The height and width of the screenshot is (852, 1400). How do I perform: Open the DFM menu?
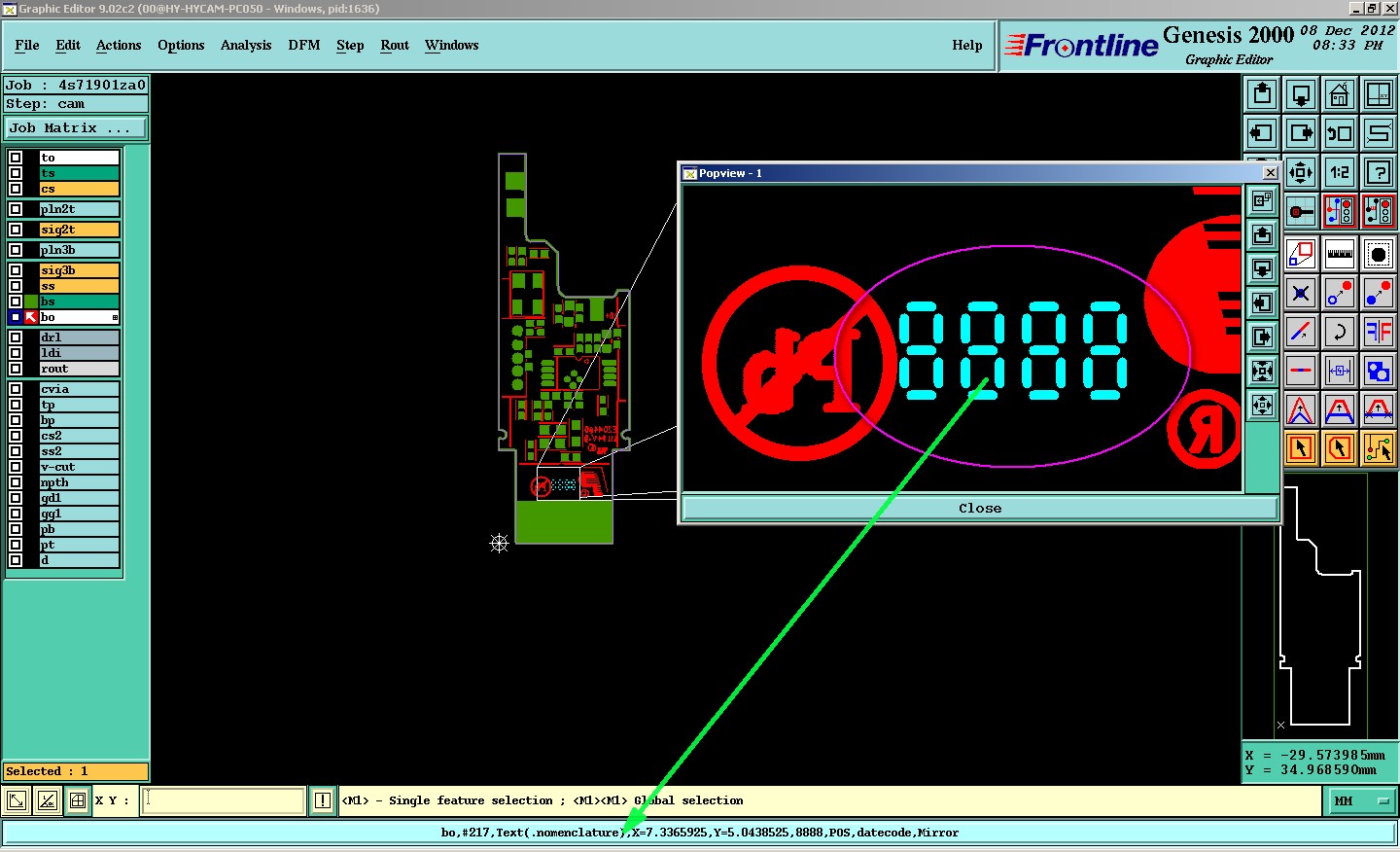pos(304,45)
